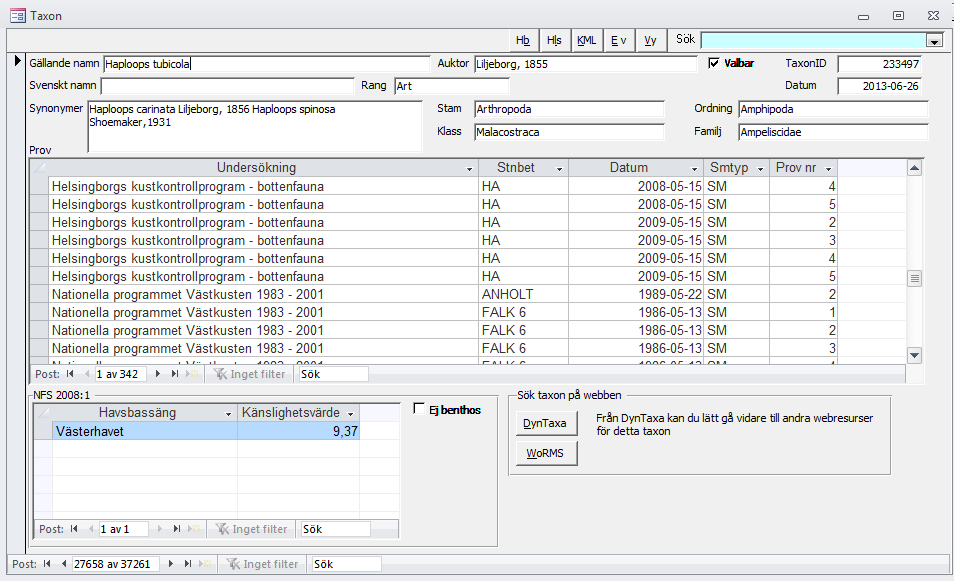Click the Hls button

click(x=554, y=40)
